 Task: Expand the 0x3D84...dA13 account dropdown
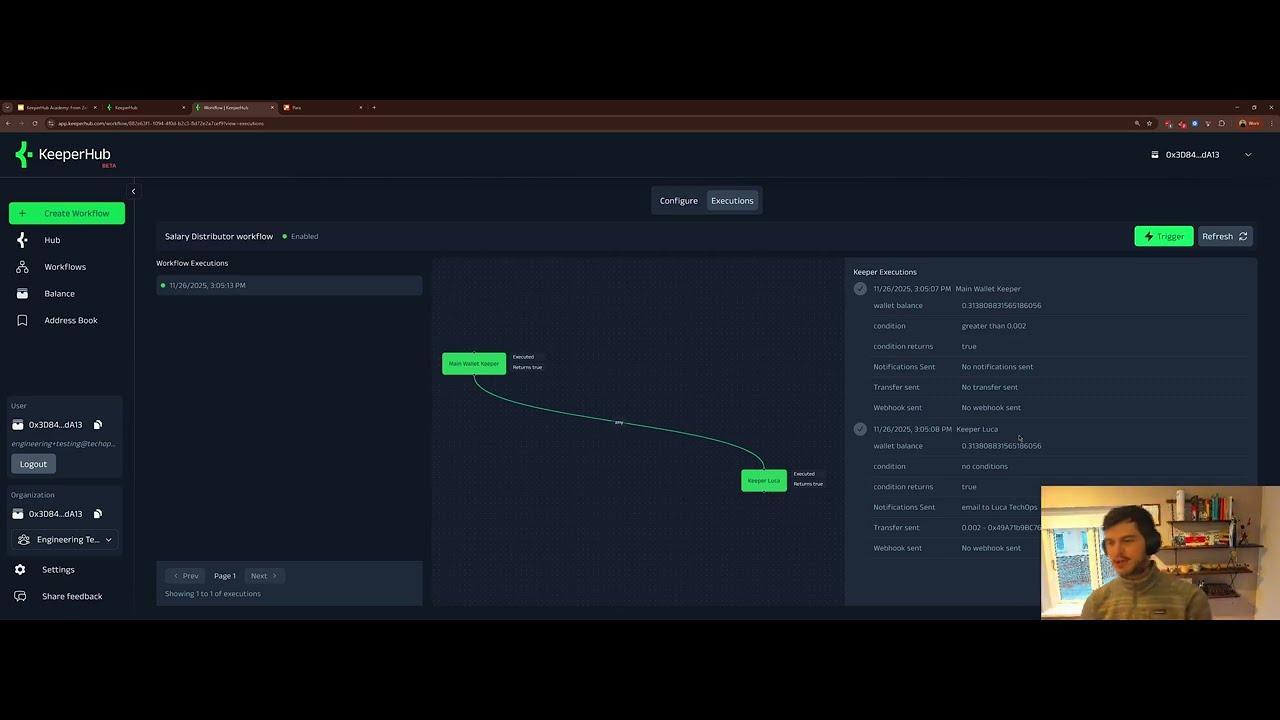(1202, 155)
